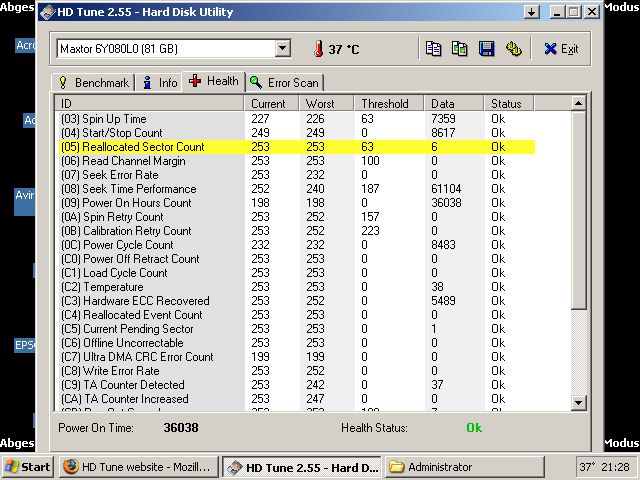Switch to HD Tune website Mozilla taskbar item

tap(139, 467)
